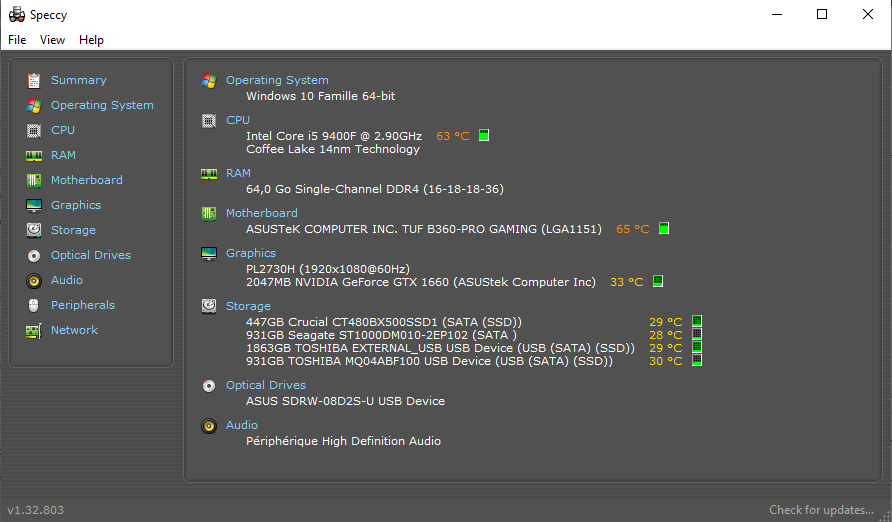Click the RAM stick icon in sidebar
Image resolution: width=892 pixels, height=522 pixels.
pos(34,156)
